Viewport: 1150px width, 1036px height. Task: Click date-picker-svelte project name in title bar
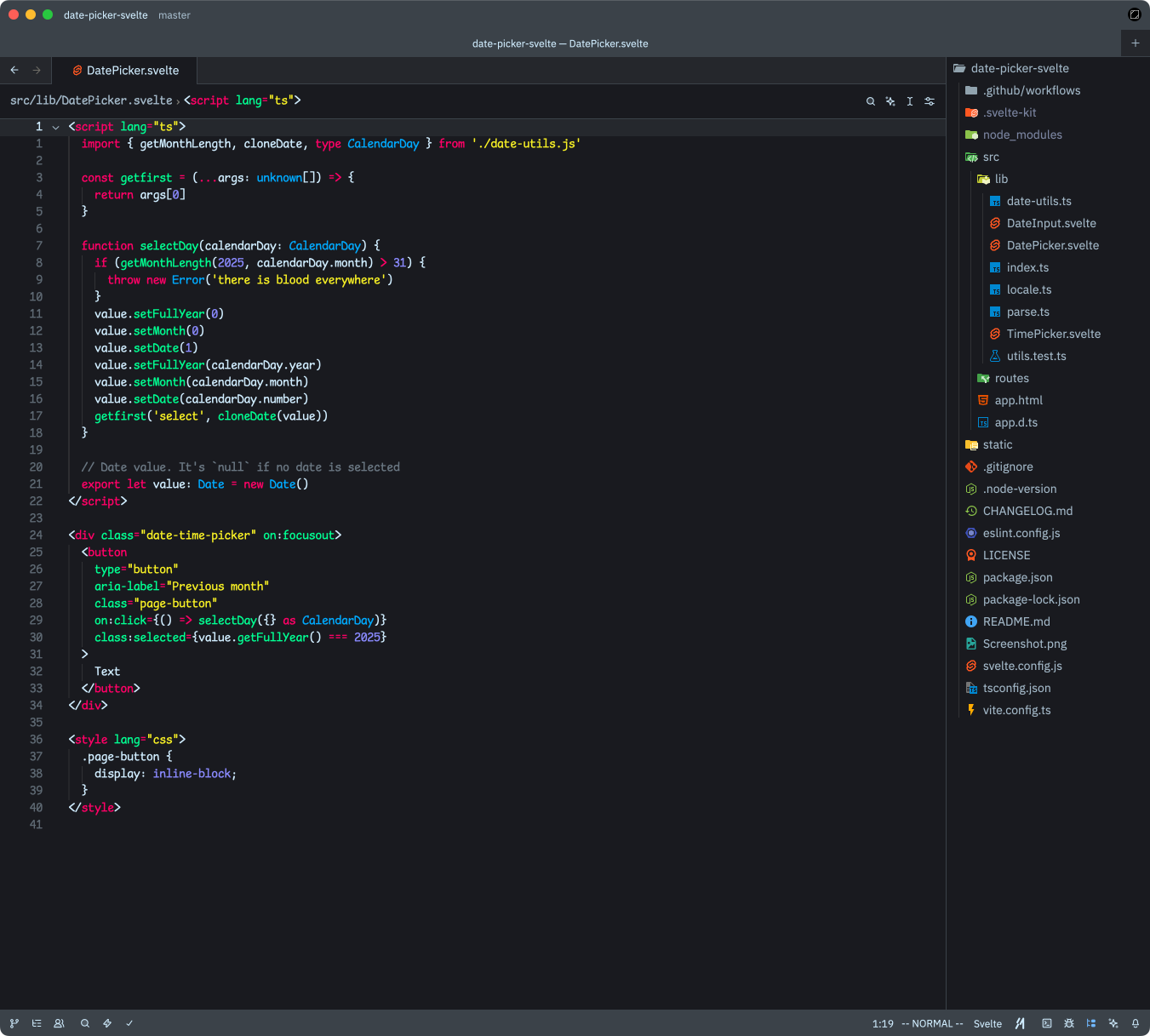pos(106,14)
